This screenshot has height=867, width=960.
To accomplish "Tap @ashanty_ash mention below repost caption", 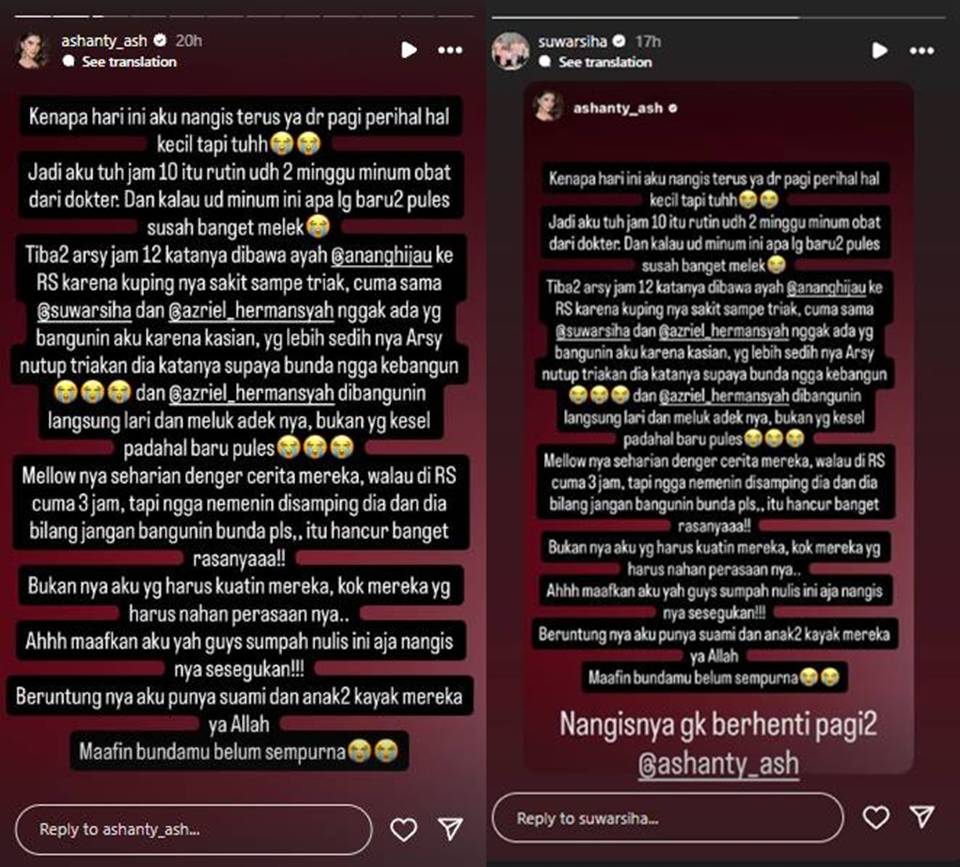I will coord(718,764).
